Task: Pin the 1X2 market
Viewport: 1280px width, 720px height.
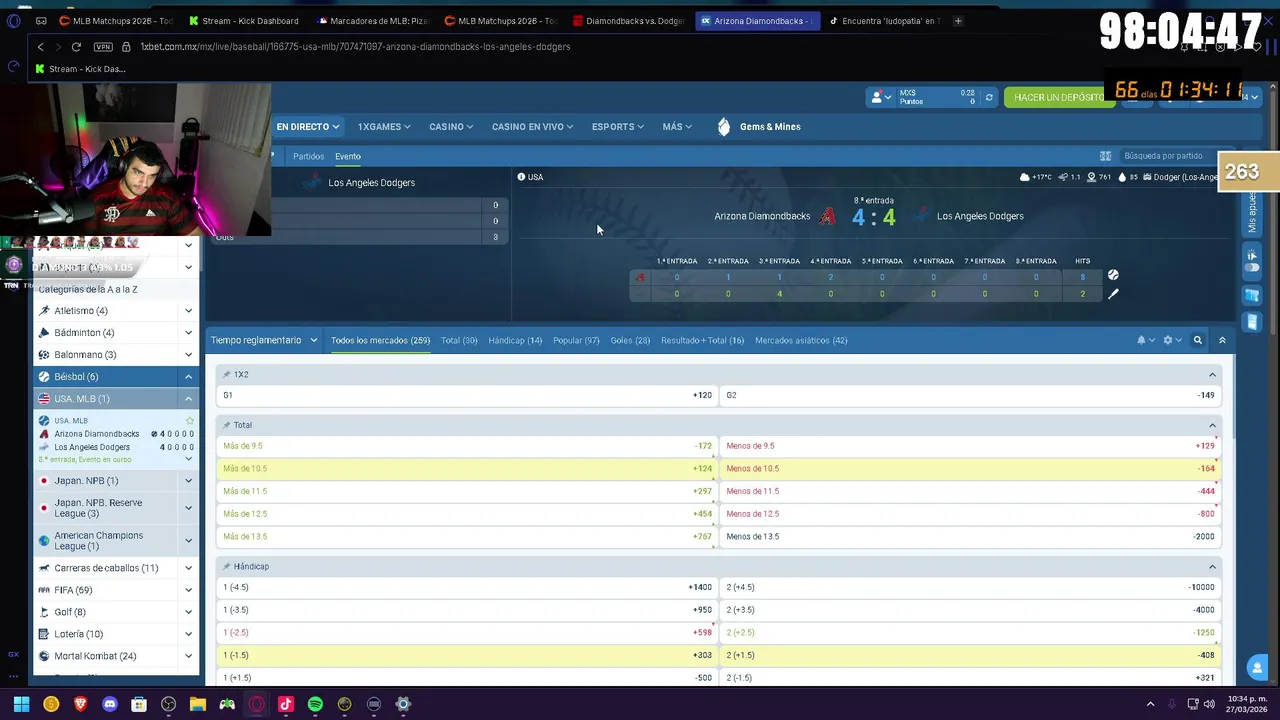Action: coord(227,374)
